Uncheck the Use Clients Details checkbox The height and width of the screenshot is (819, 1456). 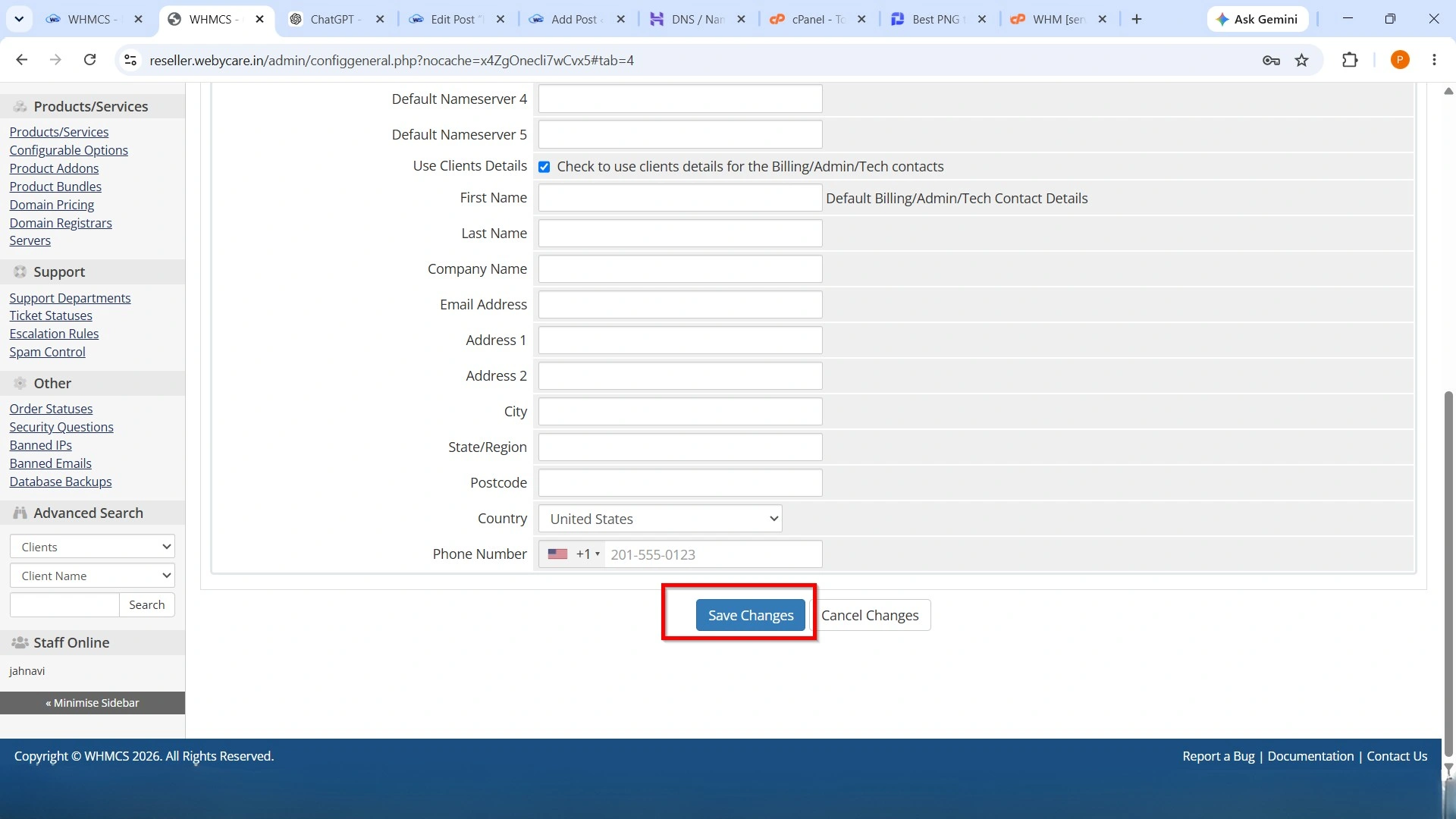(x=544, y=167)
